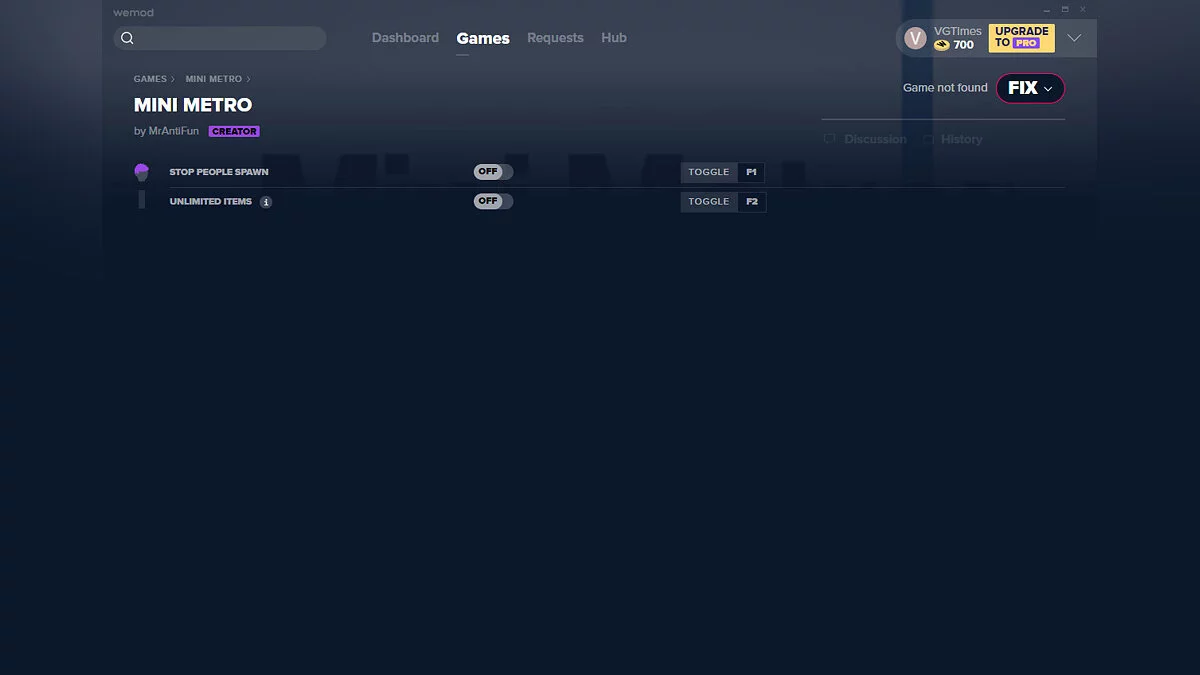
Task: Close the WeMod window
Action: click(1083, 9)
